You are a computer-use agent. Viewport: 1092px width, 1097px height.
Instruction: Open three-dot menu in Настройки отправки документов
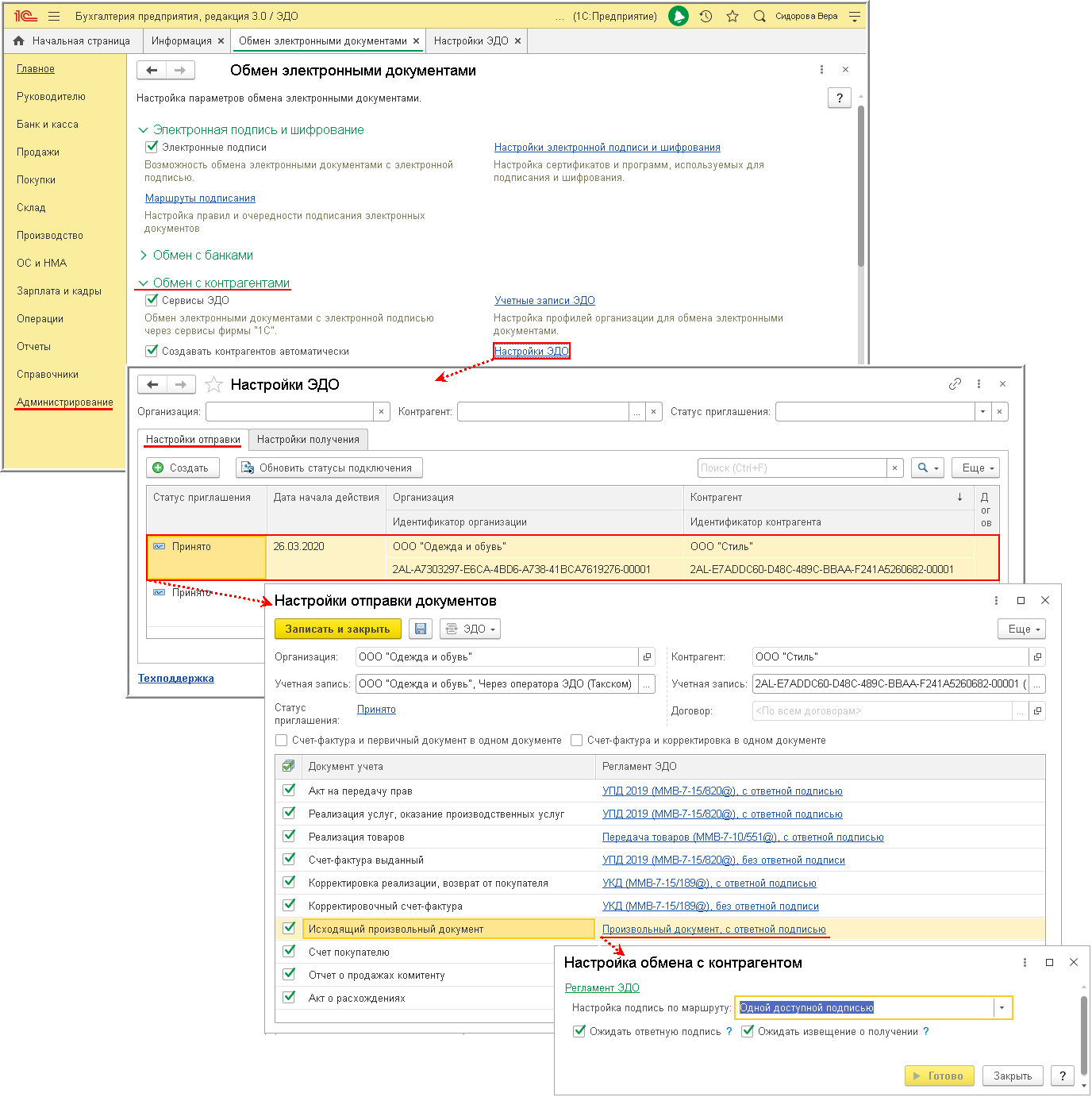click(x=996, y=600)
